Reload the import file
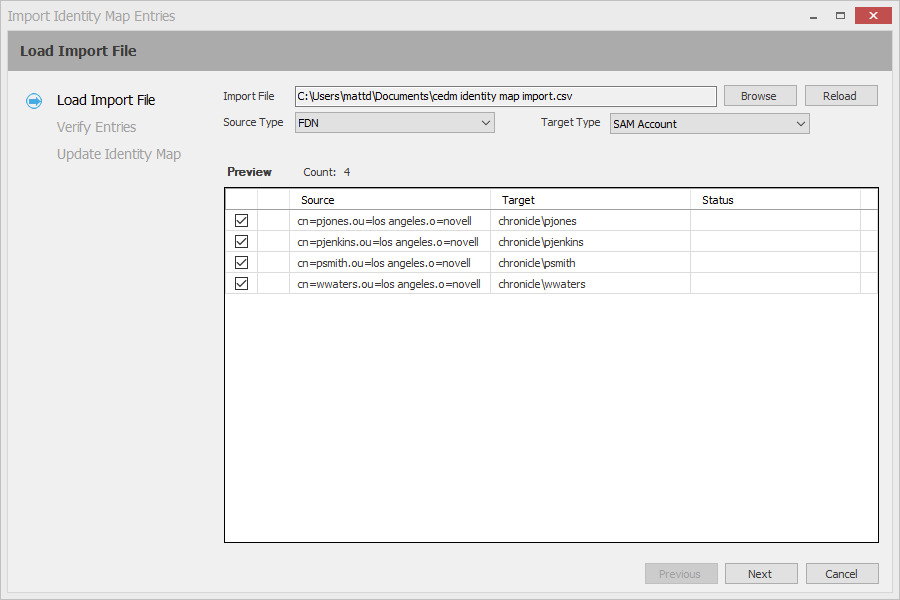 (x=841, y=96)
